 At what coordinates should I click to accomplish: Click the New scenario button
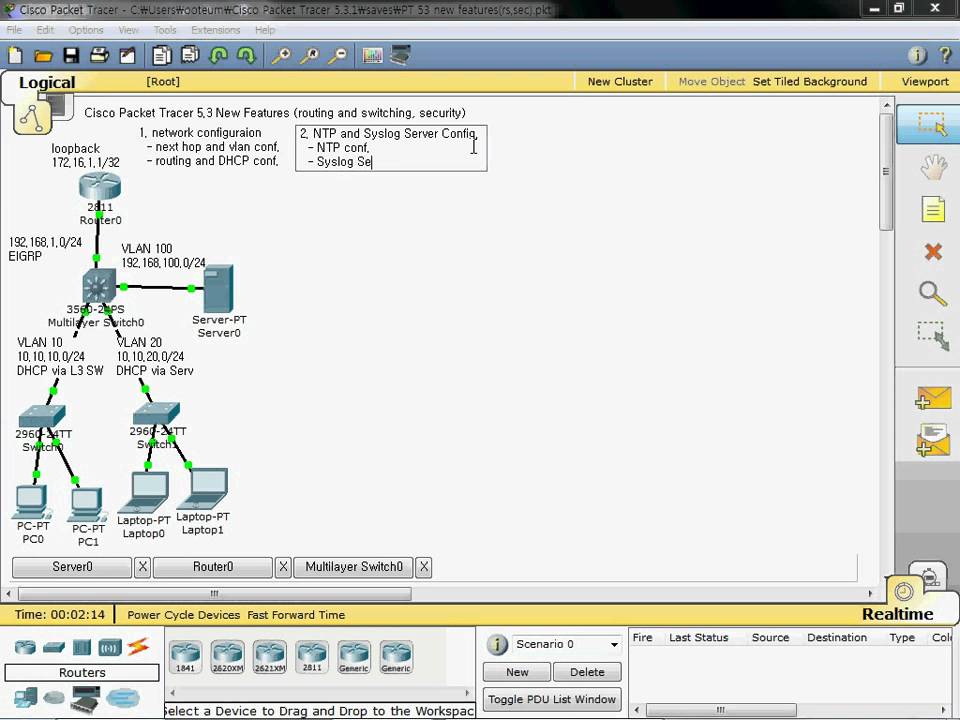[x=517, y=672]
